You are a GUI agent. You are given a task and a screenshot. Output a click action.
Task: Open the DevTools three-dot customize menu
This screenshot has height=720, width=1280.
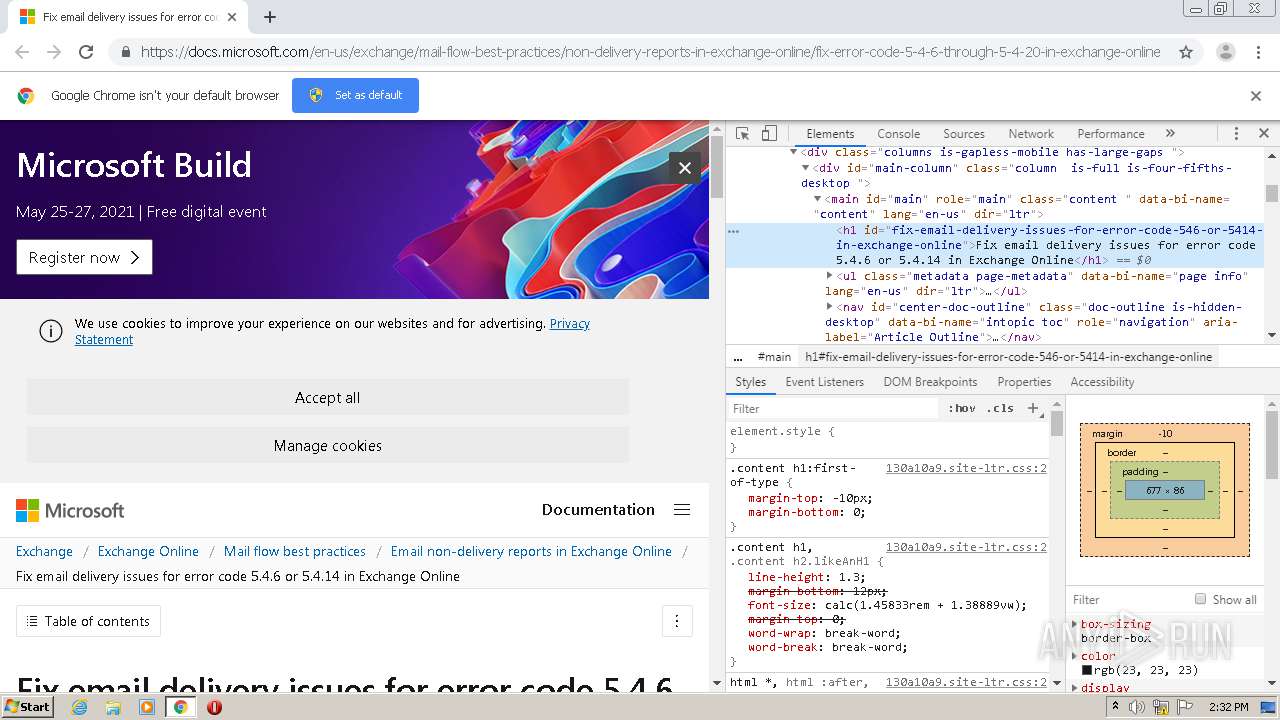pyautogui.click(x=1236, y=133)
